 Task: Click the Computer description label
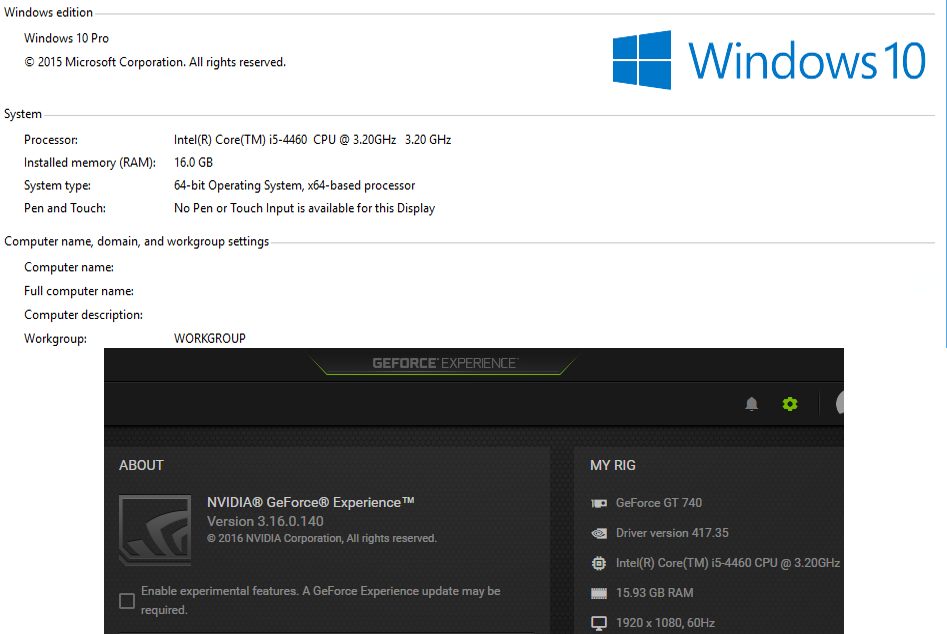(83, 315)
